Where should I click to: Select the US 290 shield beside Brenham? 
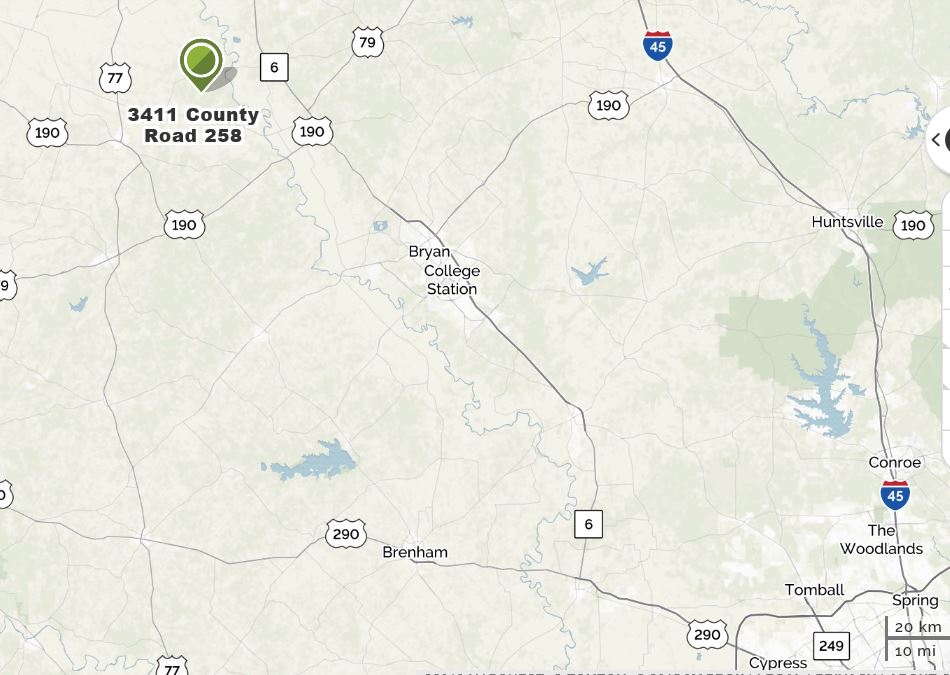(x=346, y=533)
